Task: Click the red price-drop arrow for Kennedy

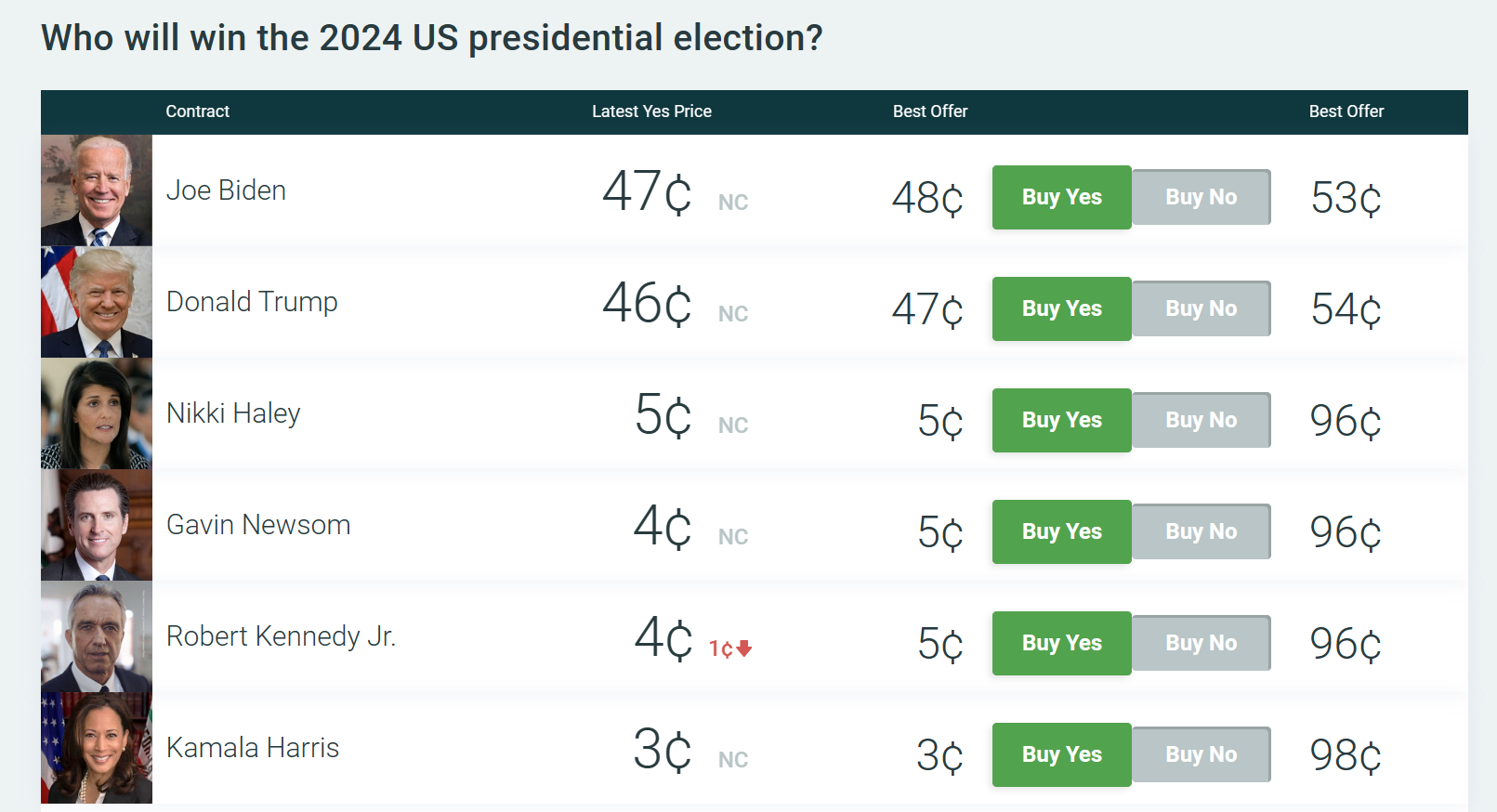Action: click(x=743, y=648)
